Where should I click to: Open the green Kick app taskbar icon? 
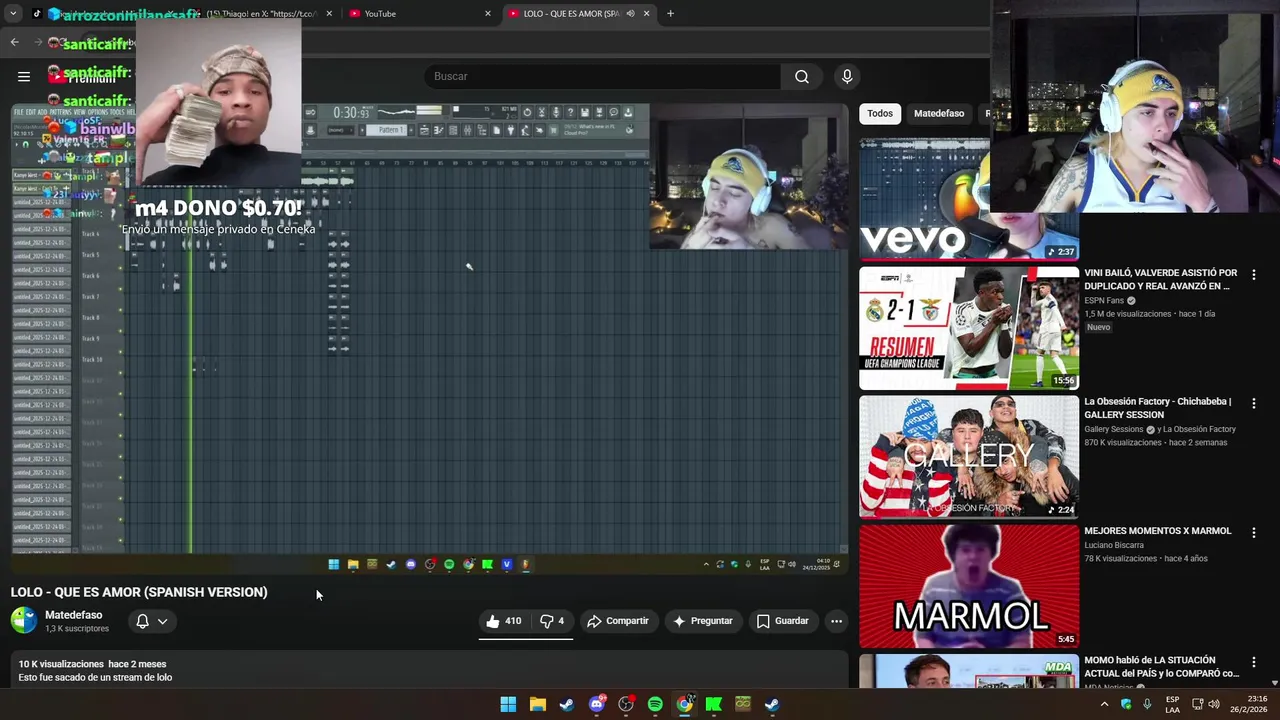pos(714,704)
